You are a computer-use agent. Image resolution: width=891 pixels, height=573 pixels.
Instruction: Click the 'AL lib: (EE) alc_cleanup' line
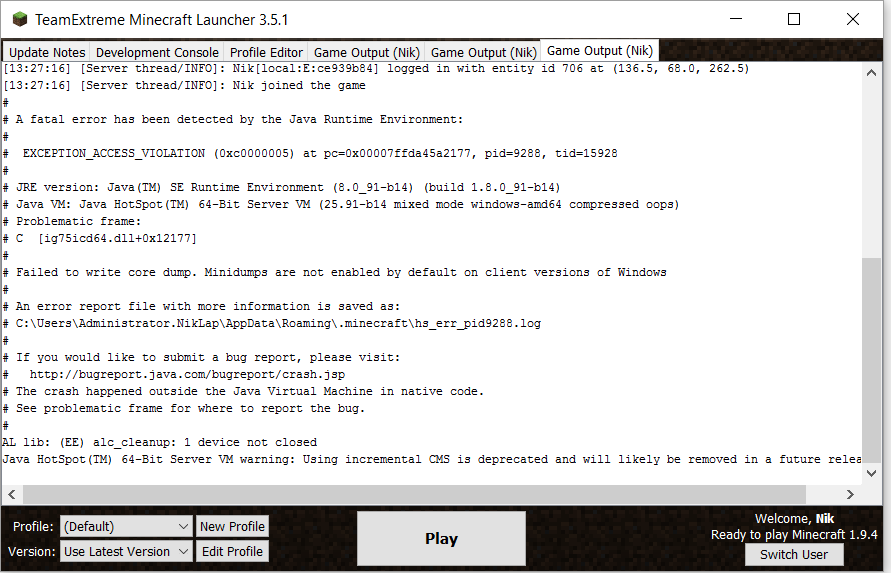tap(160, 442)
